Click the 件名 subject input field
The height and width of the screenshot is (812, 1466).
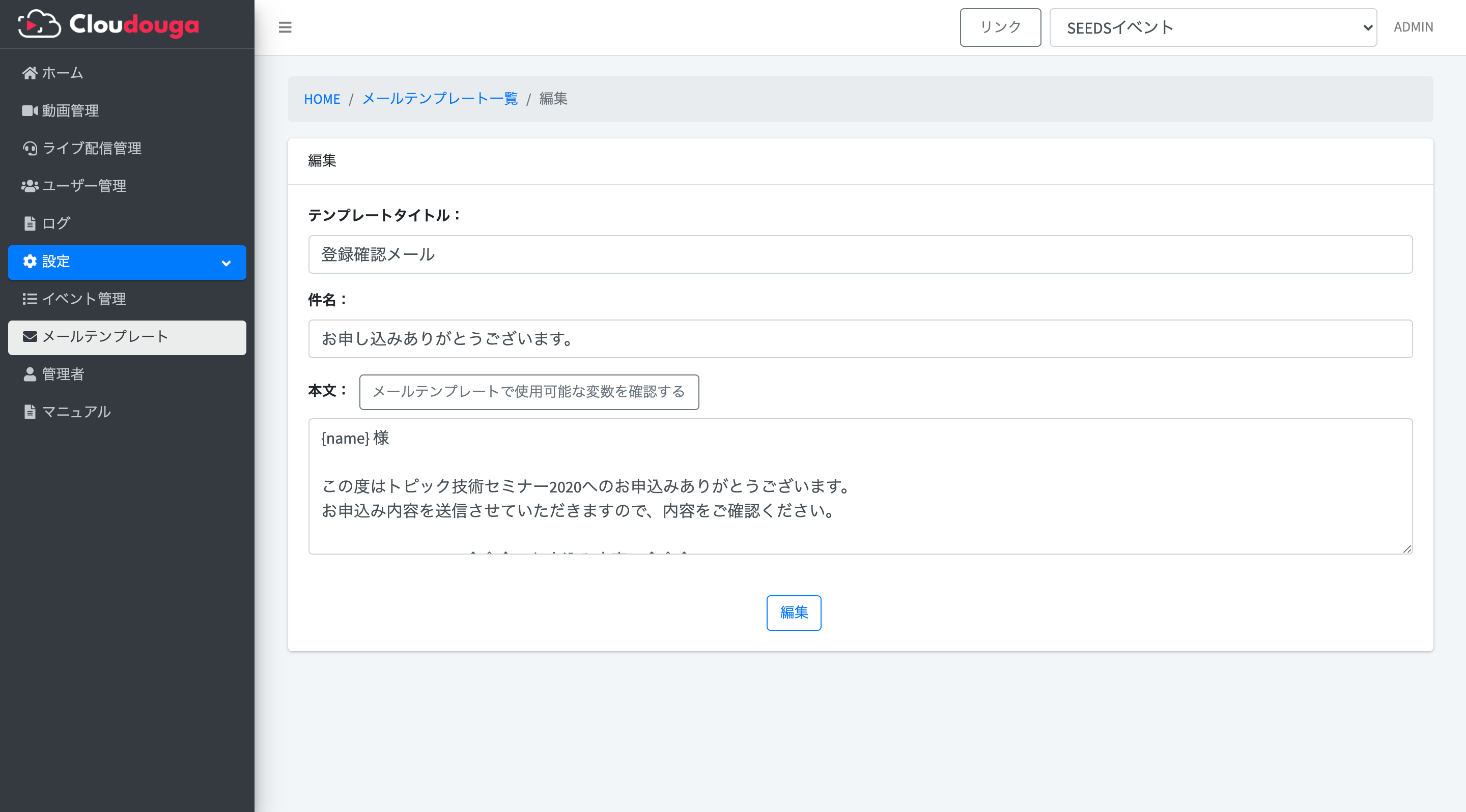pyautogui.click(x=859, y=339)
